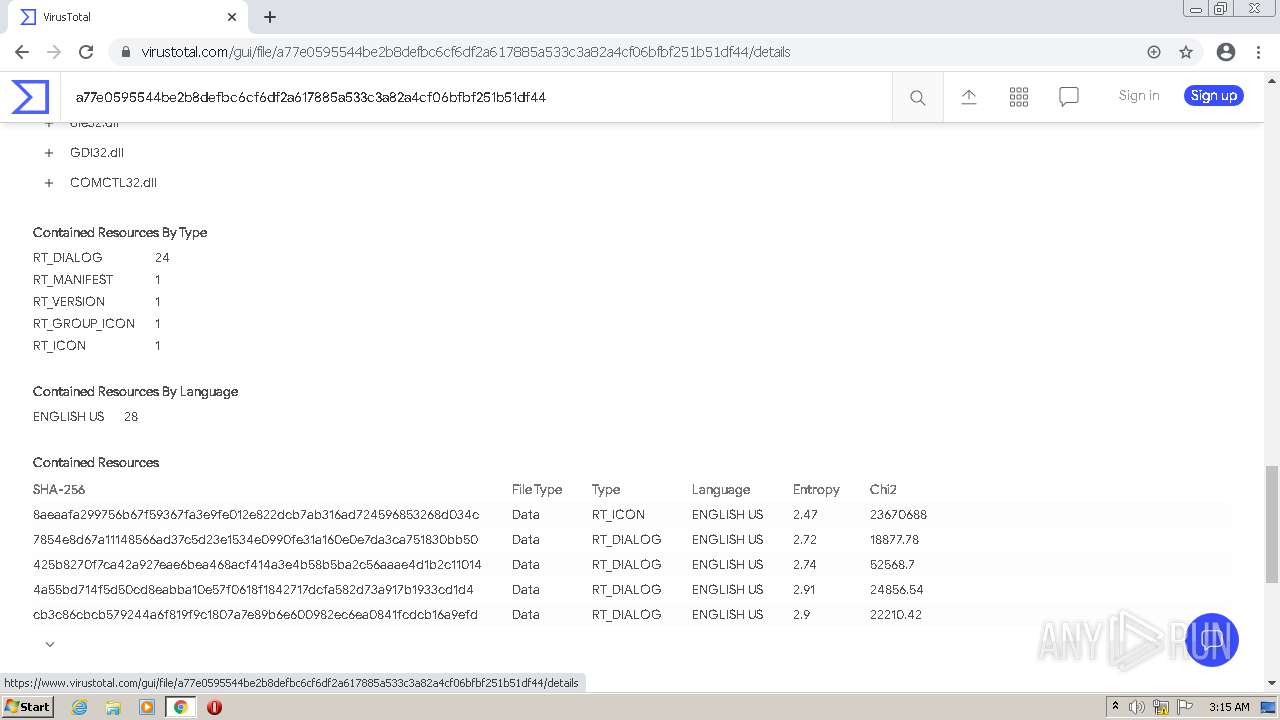Click the Chi2 column header
This screenshot has width=1280, height=720.
pyautogui.click(x=883, y=490)
